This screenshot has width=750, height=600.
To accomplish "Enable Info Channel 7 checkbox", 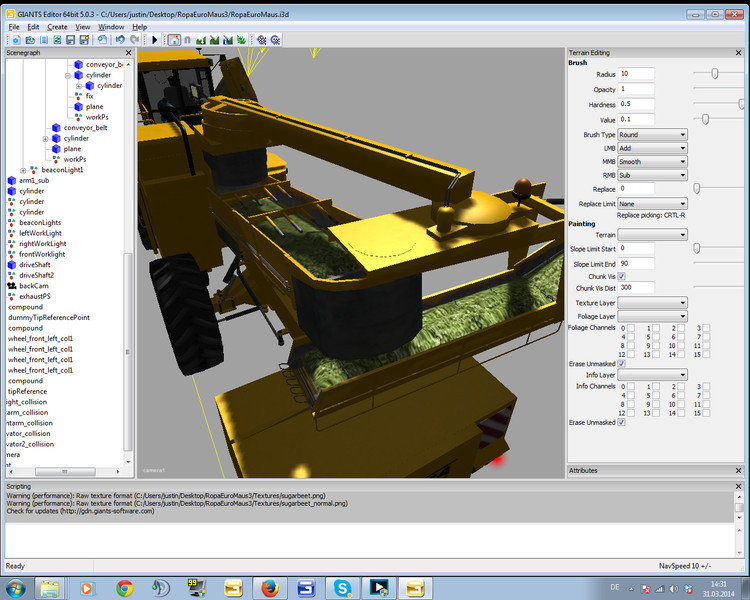I will tap(706, 395).
